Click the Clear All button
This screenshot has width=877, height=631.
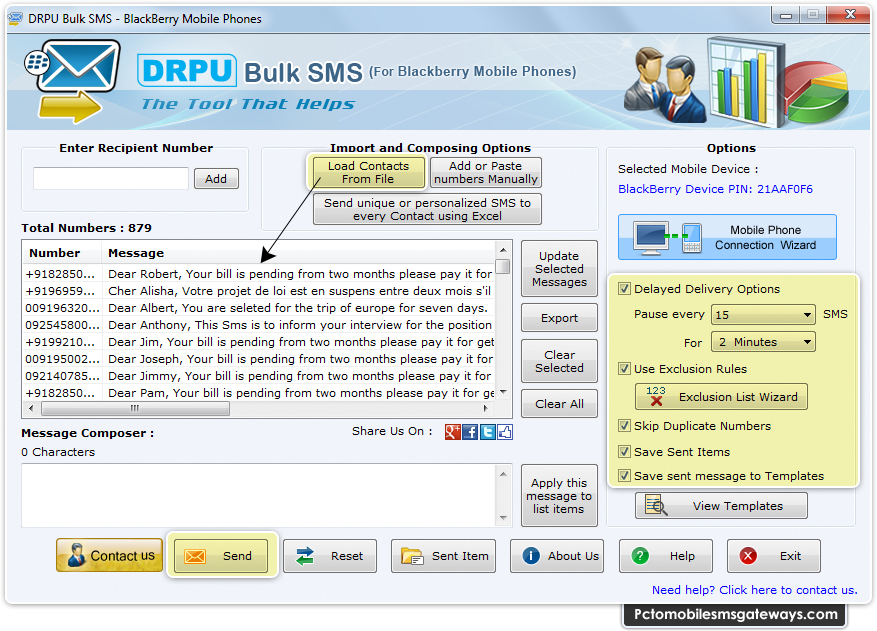pyautogui.click(x=559, y=404)
